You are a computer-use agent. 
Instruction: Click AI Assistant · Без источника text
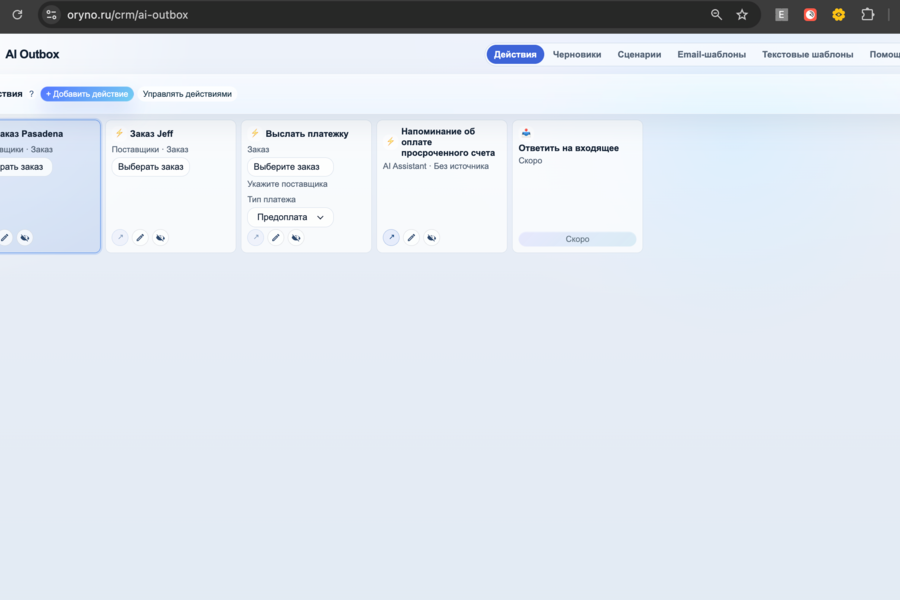coord(436,166)
